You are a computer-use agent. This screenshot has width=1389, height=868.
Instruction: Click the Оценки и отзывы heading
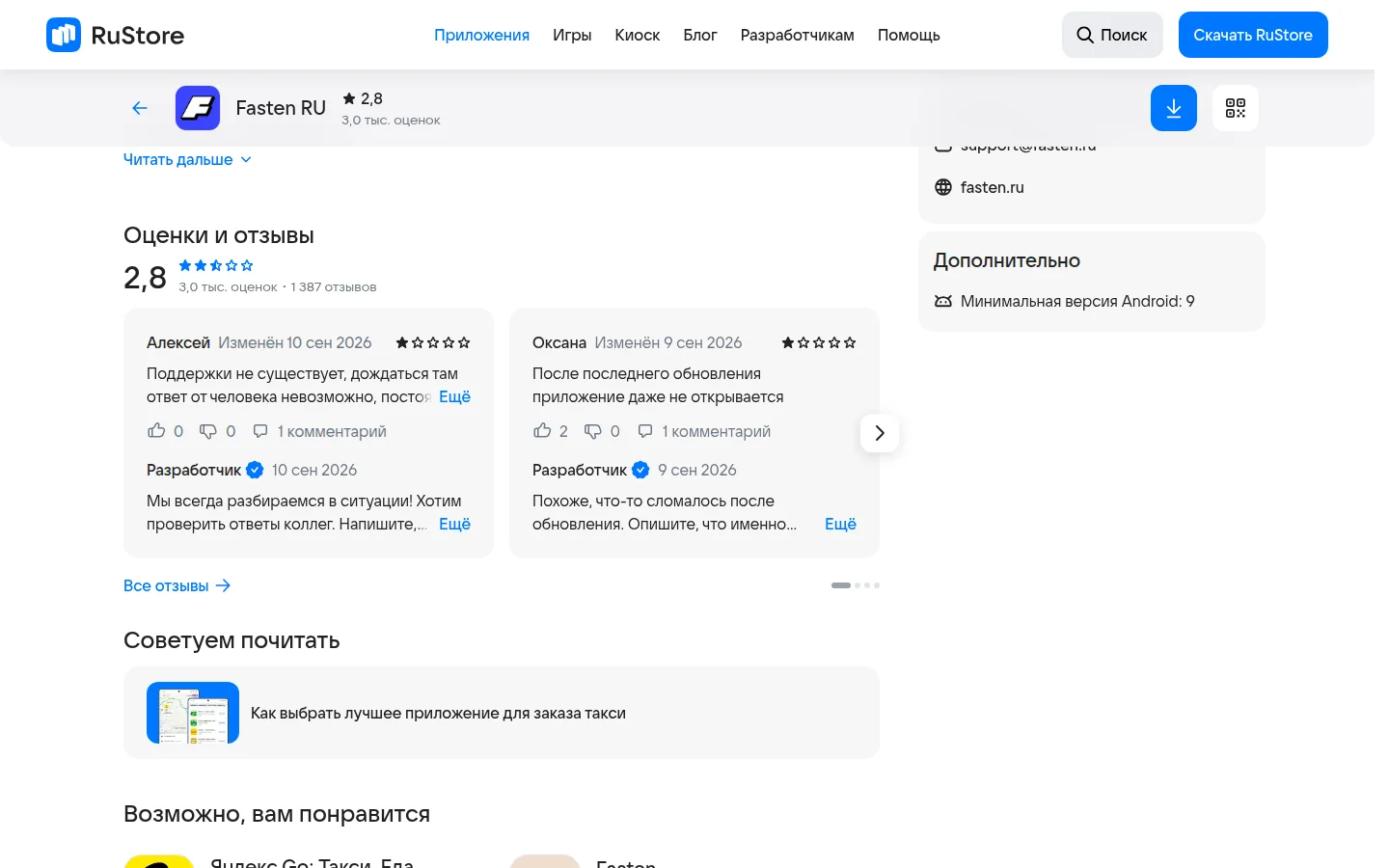point(219,235)
